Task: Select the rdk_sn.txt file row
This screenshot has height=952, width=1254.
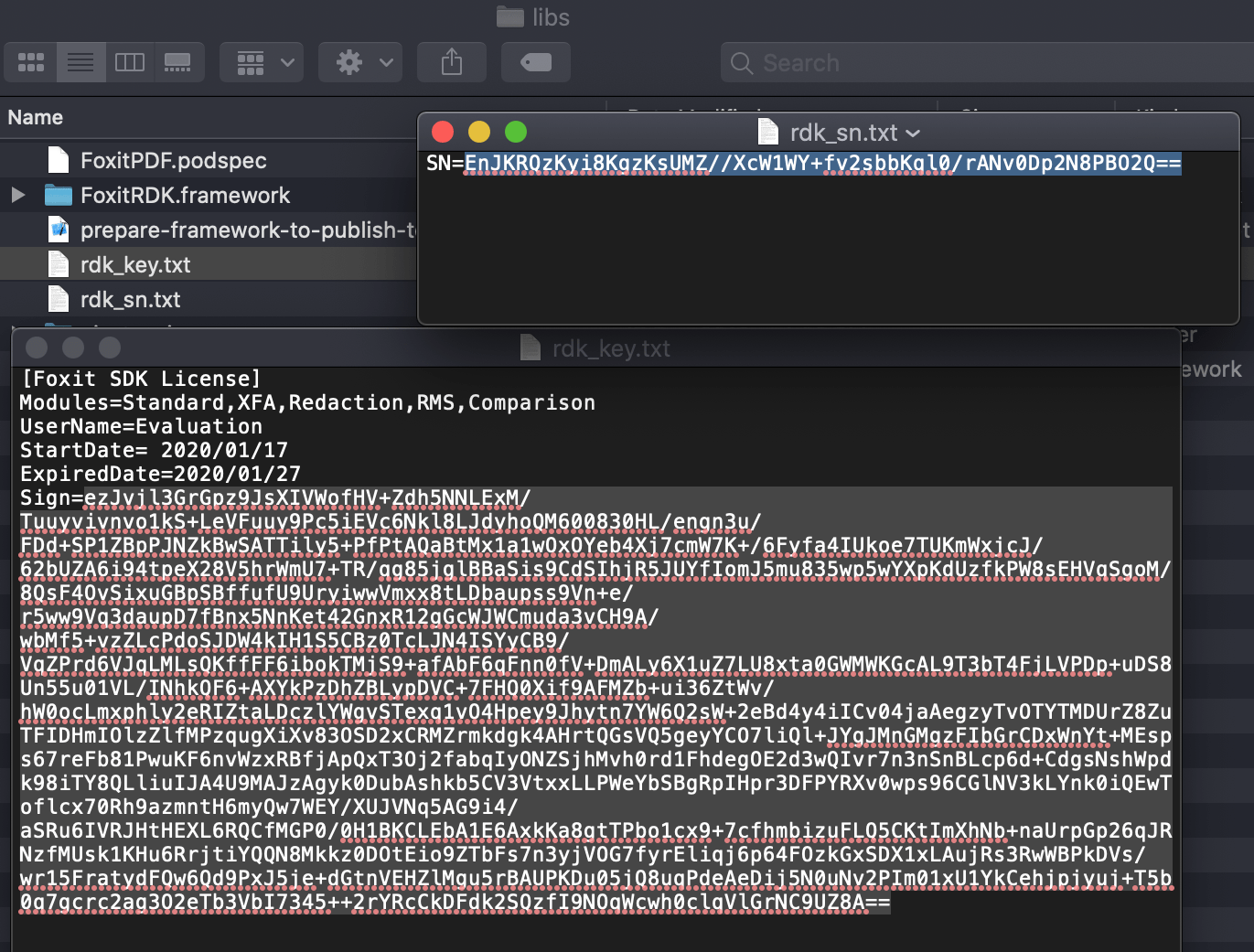Action: coord(209,299)
